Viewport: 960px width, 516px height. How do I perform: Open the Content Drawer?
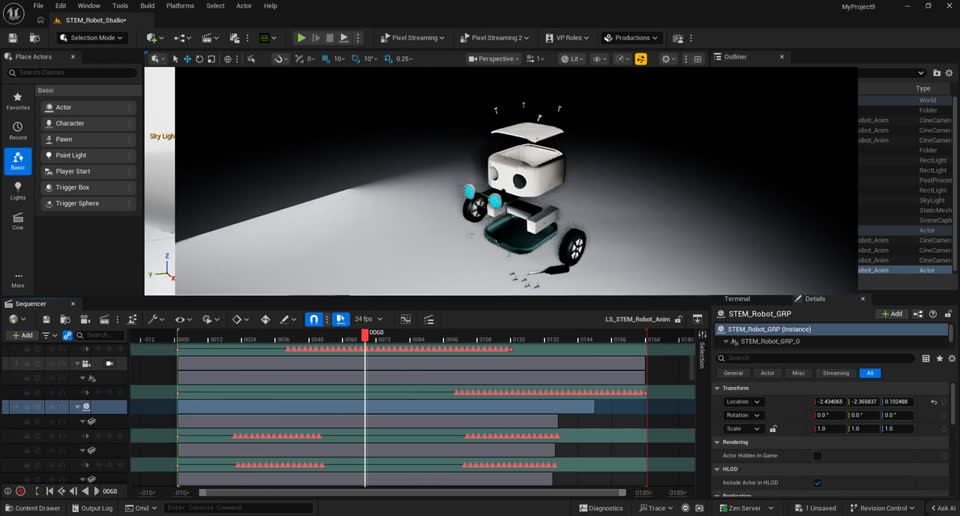coord(32,508)
